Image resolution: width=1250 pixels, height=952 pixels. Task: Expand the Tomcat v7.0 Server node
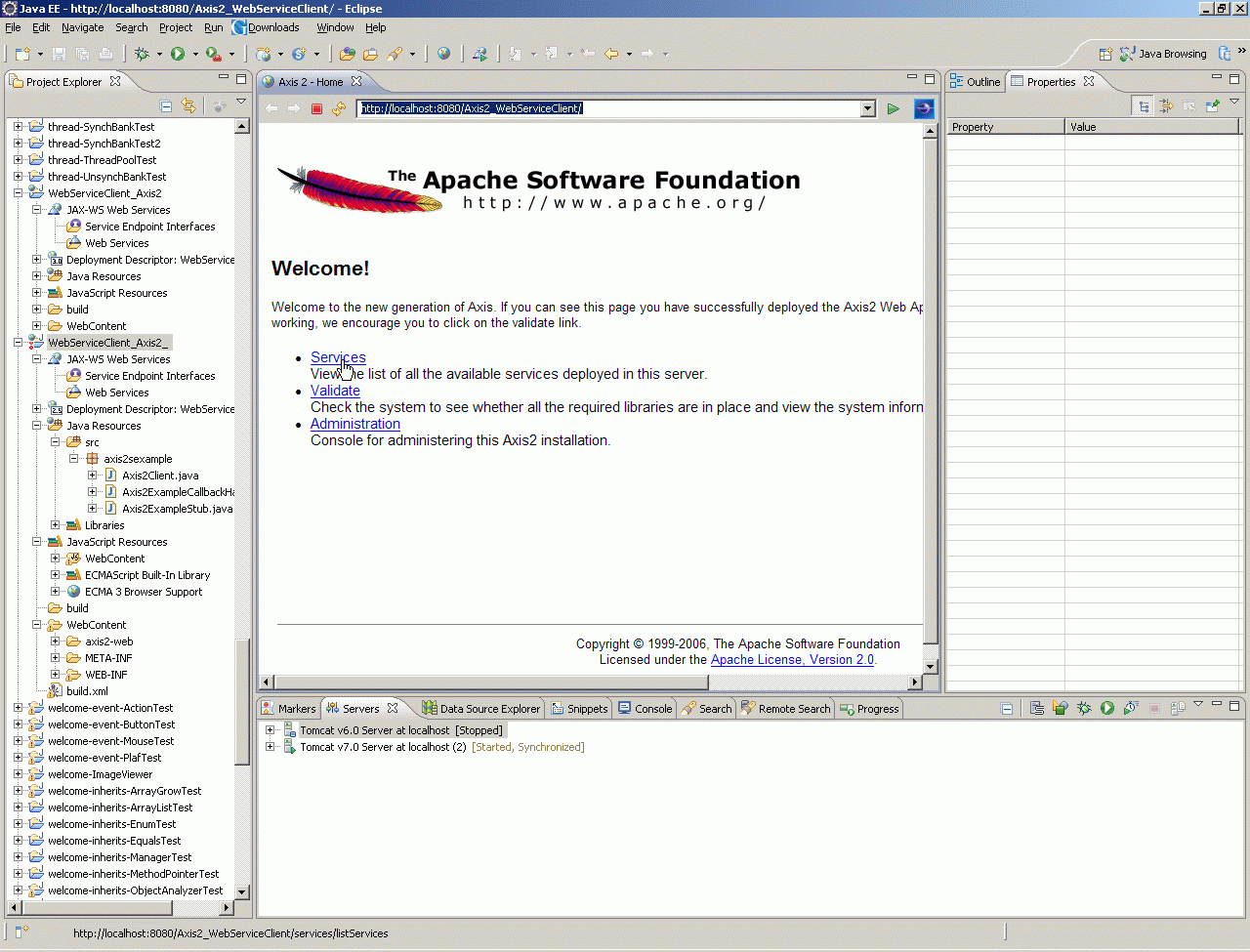click(x=271, y=747)
